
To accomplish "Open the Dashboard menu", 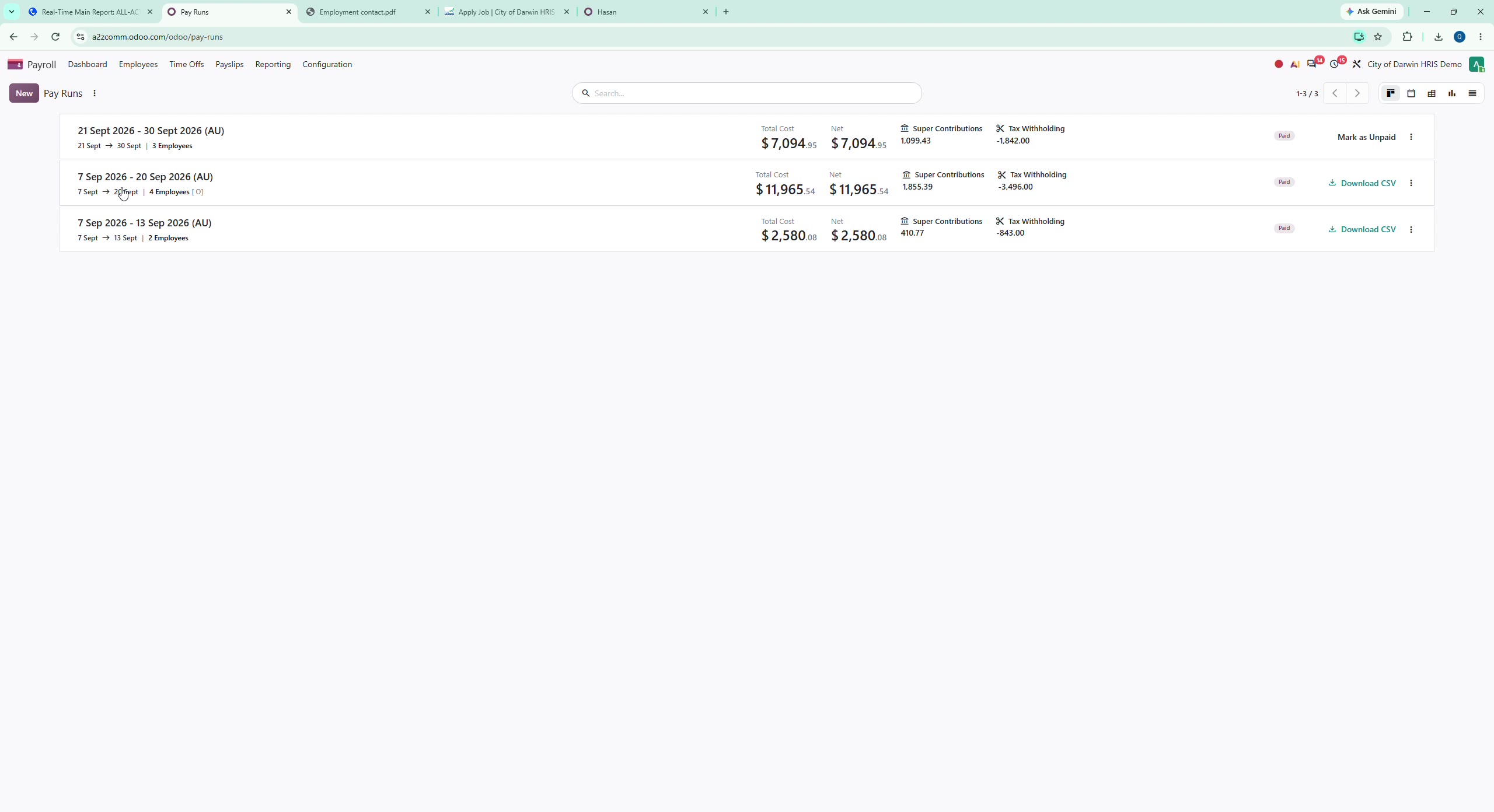I will [x=88, y=64].
